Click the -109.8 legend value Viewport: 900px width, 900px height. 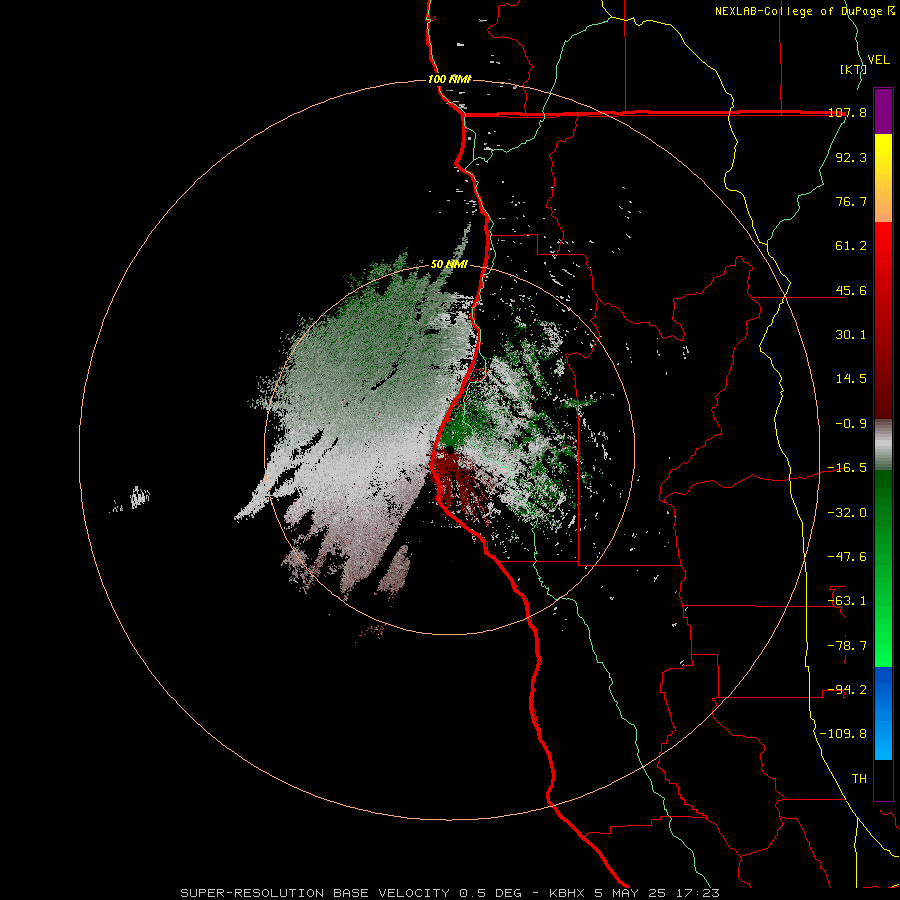click(x=844, y=734)
